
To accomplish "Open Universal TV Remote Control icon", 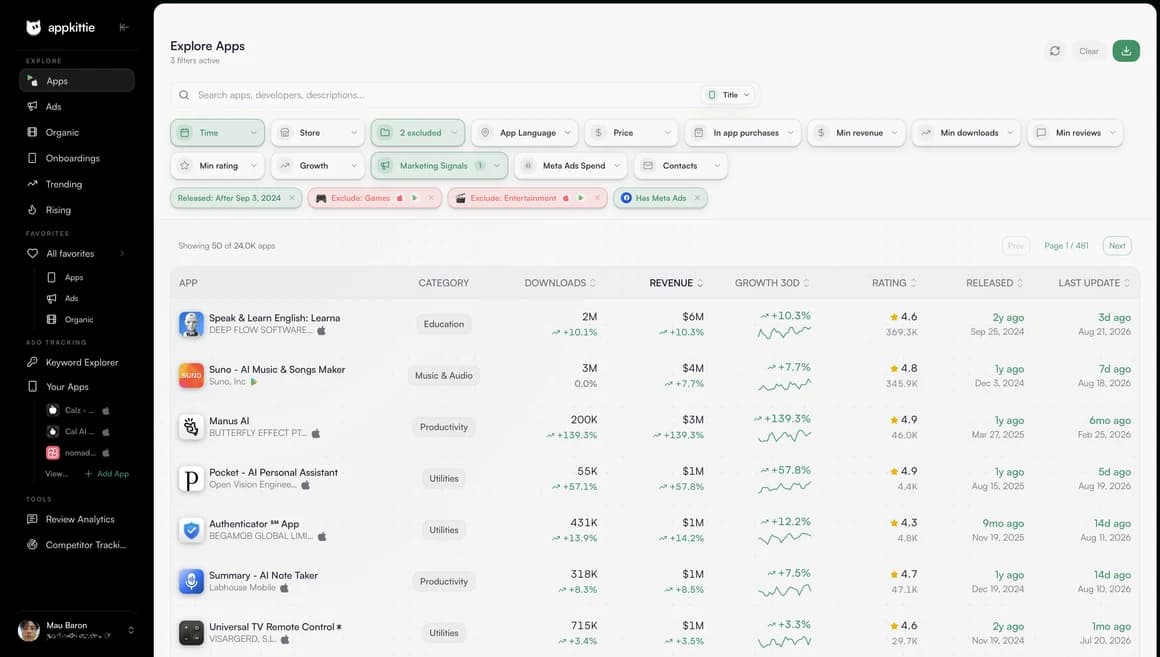I will tap(192, 633).
